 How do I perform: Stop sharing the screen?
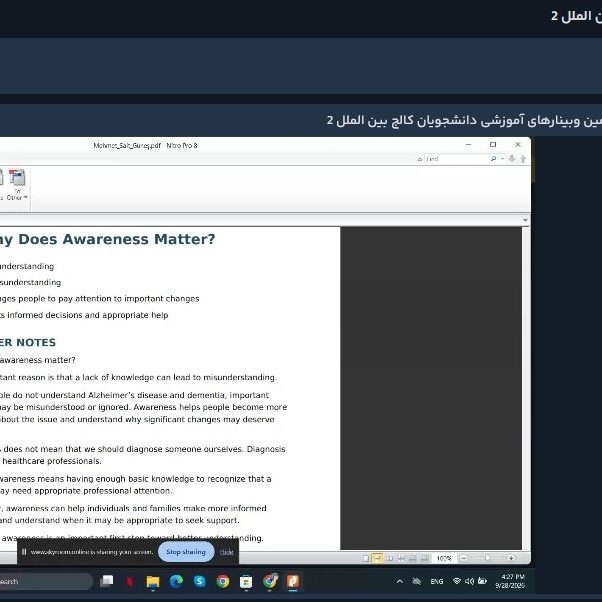click(186, 552)
